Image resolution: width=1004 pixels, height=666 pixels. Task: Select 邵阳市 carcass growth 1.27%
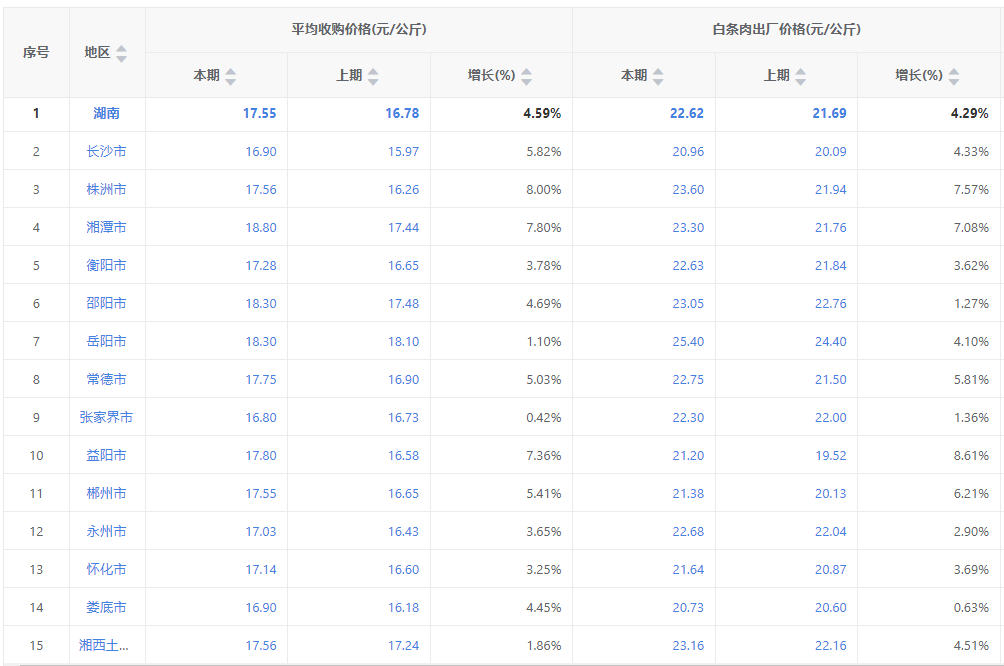[971, 304]
